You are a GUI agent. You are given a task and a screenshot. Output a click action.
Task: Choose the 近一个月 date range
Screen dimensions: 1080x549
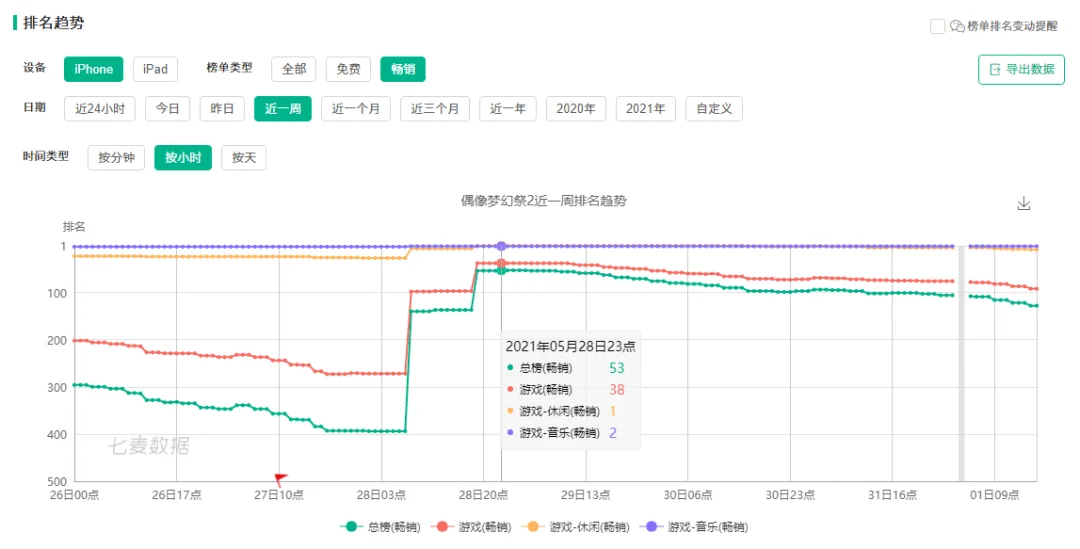pyautogui.click(x=356, y=109)
